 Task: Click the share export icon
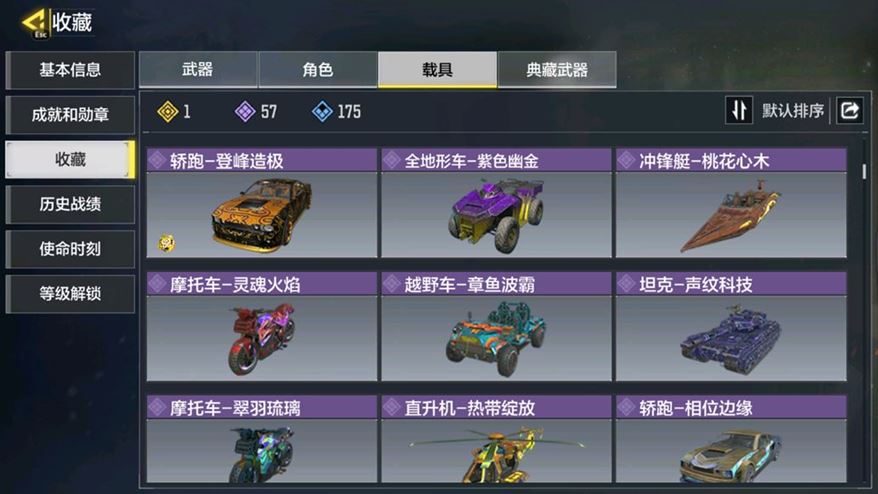849,110
